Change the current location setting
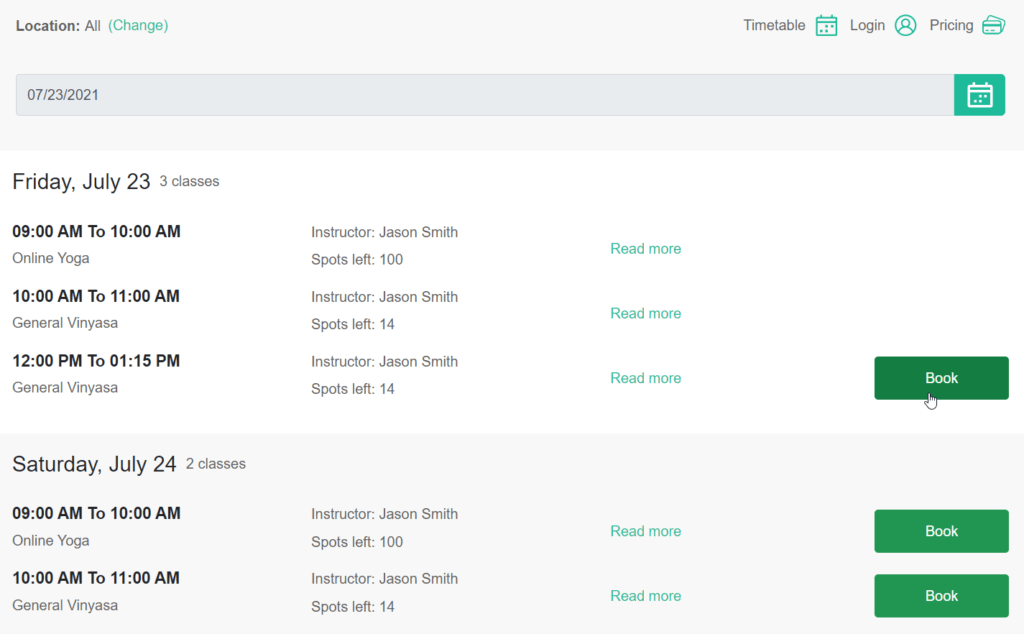The width and height of the screenshot is (1024, 634). pyautogui.click(x=138, y=25)
